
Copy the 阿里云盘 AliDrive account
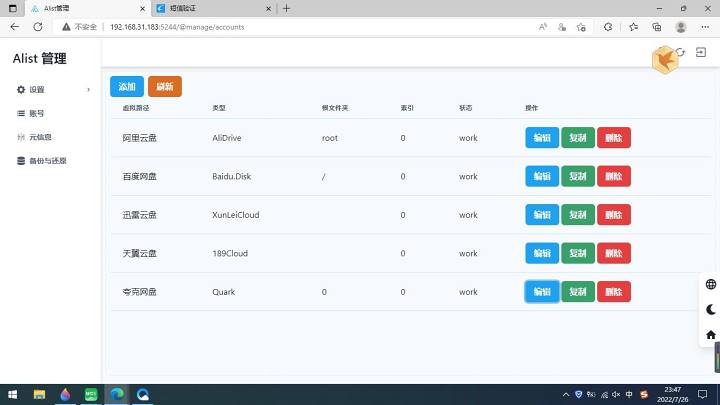[578, 138]
